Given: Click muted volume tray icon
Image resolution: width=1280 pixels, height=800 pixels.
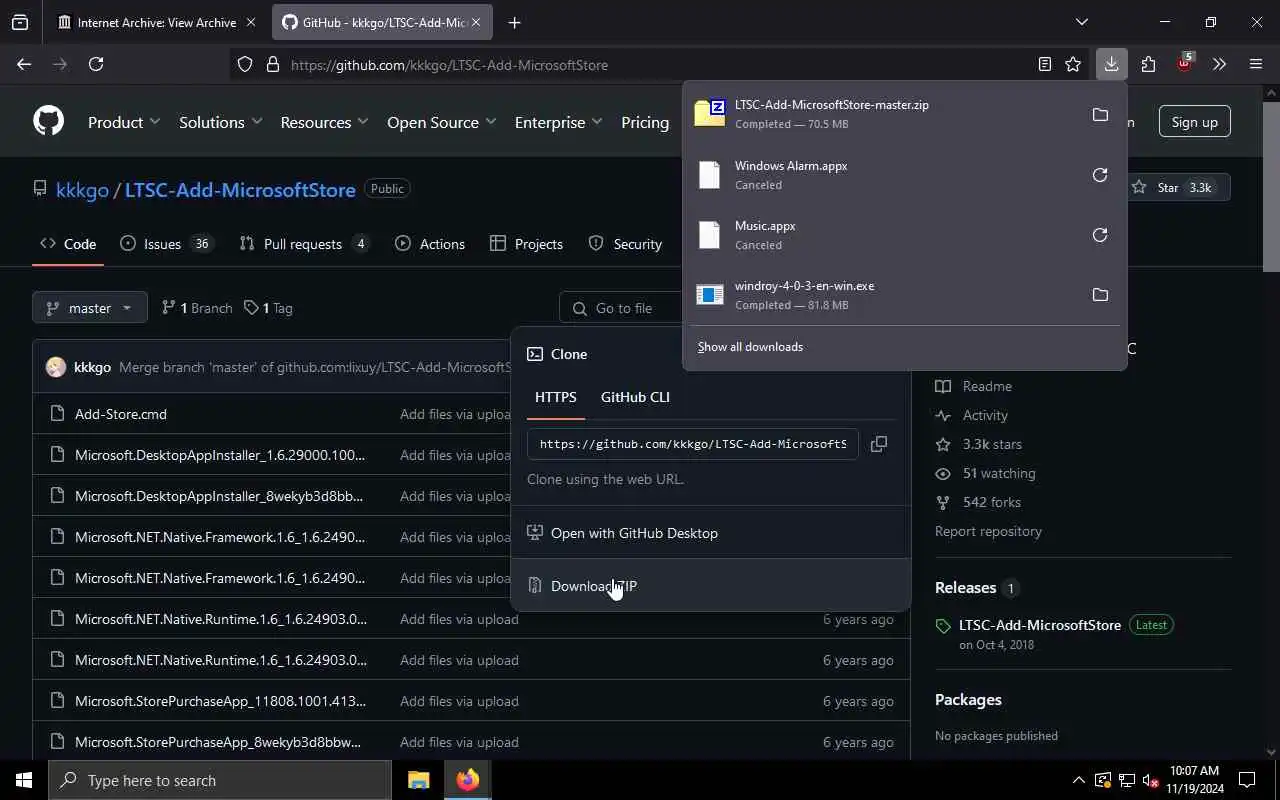Looking at the screenshot, I should coord(1150,780).
